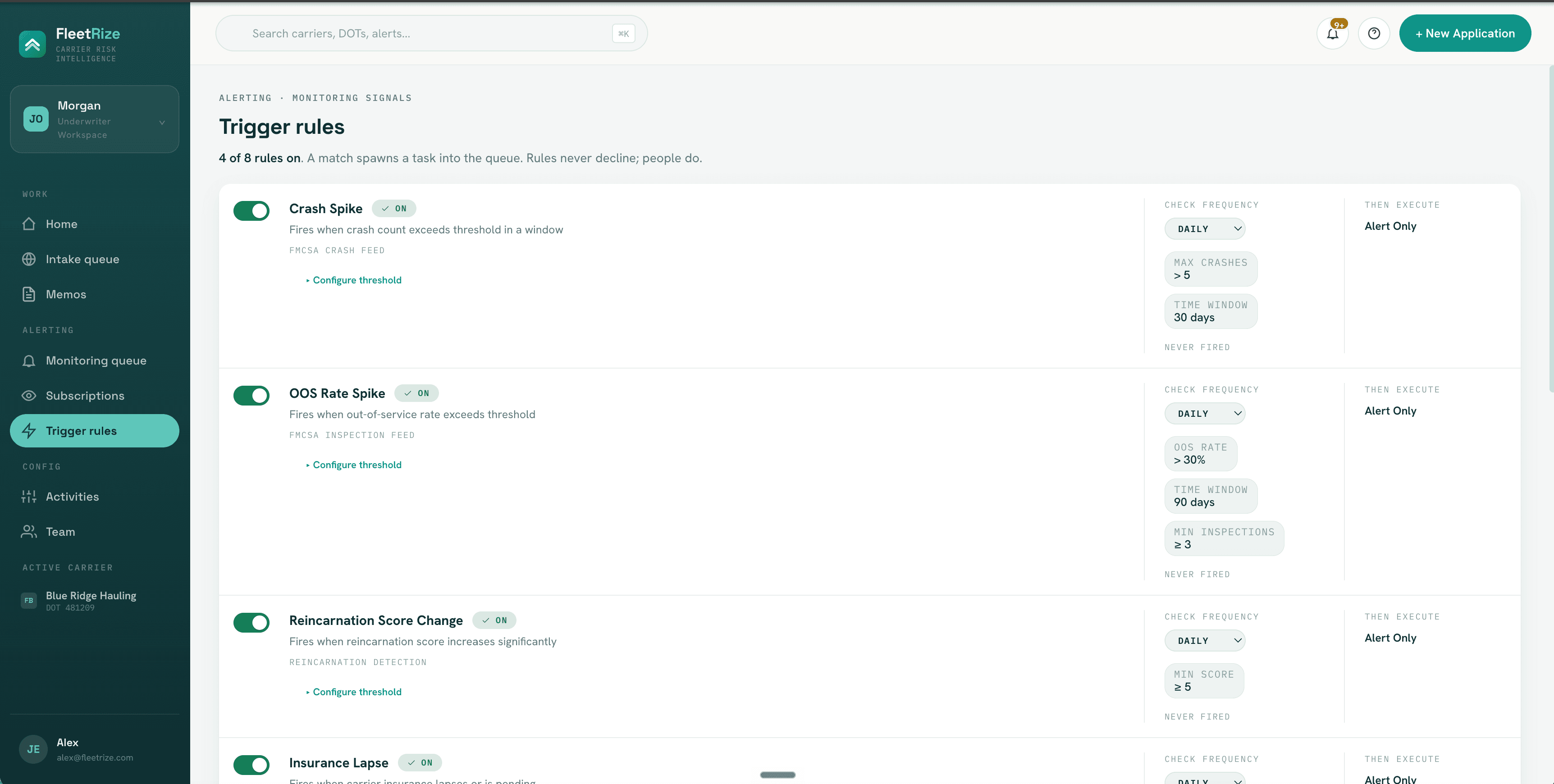The image size is (1554, 784).
Task: Click the Subscriptions eye icon
Action: point(29,396)
